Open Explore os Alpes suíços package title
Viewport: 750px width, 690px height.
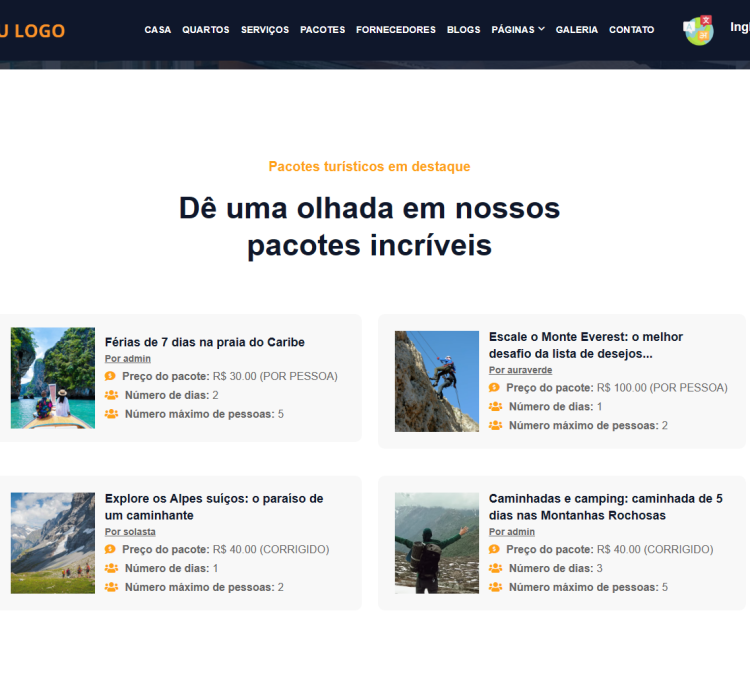pyautogui.click(x=214, y=507)
